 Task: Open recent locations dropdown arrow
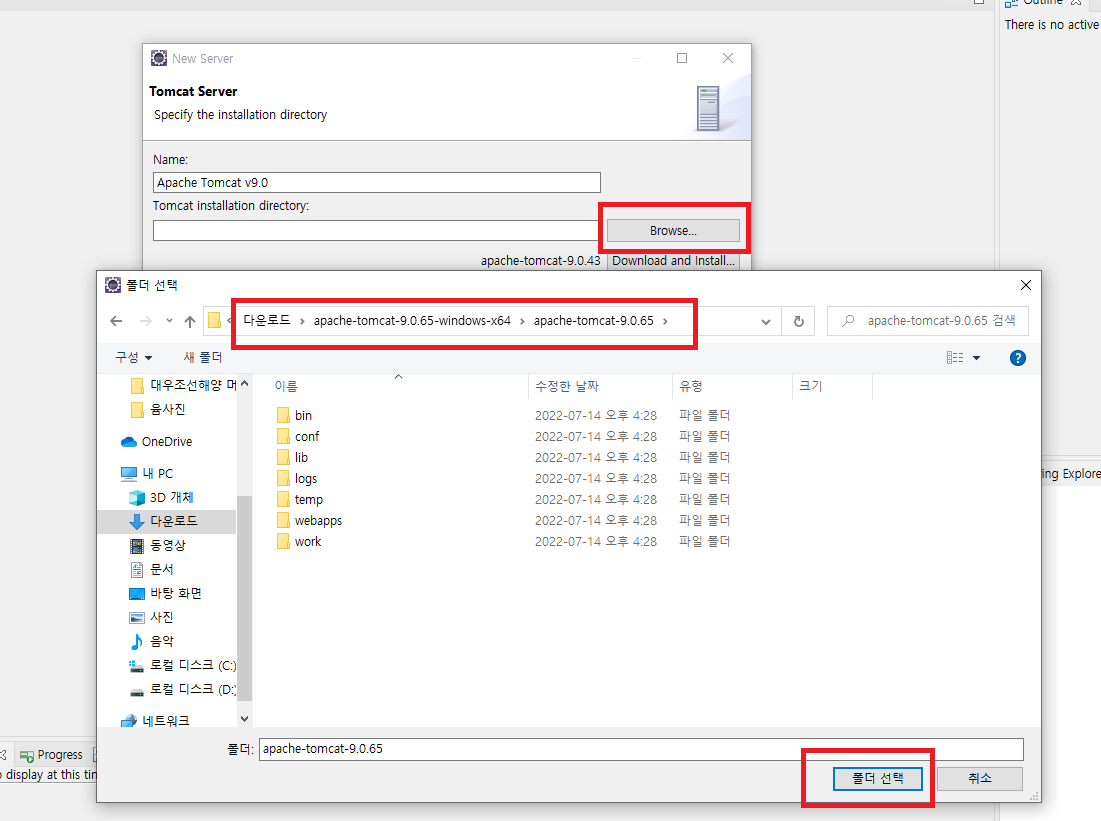tap(169, 321)
